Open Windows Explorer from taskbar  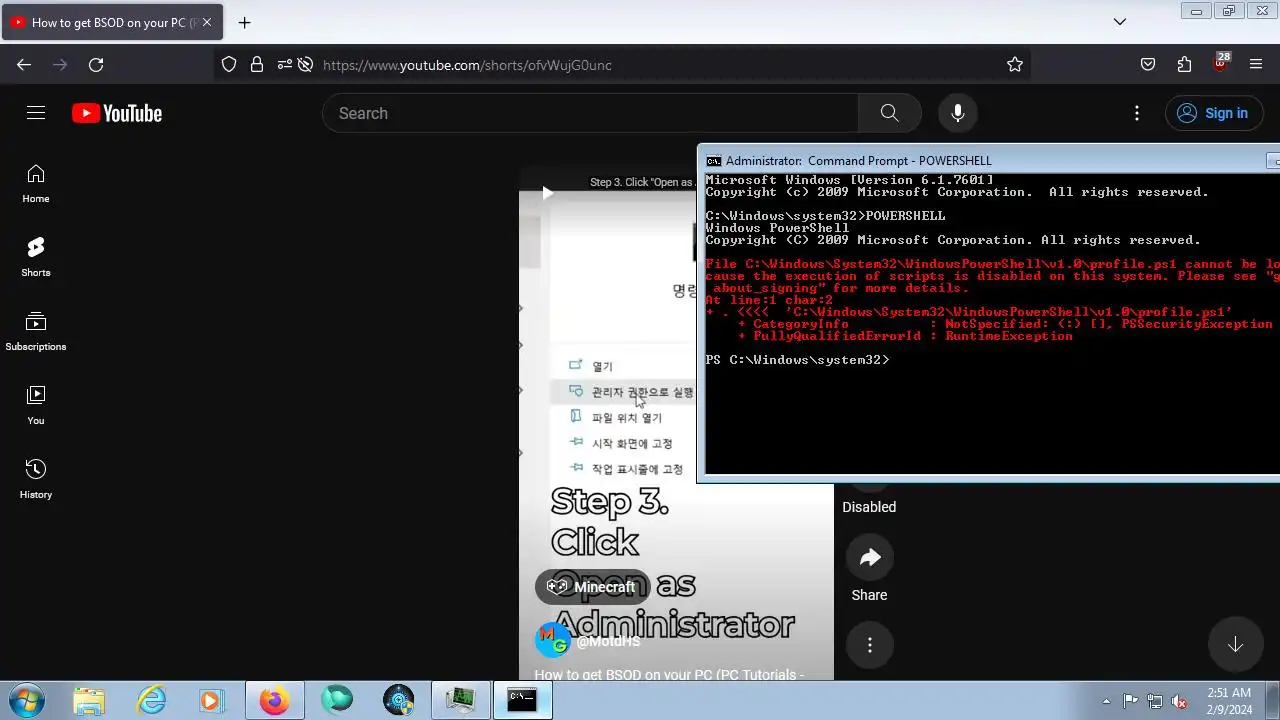click(89, 700)
